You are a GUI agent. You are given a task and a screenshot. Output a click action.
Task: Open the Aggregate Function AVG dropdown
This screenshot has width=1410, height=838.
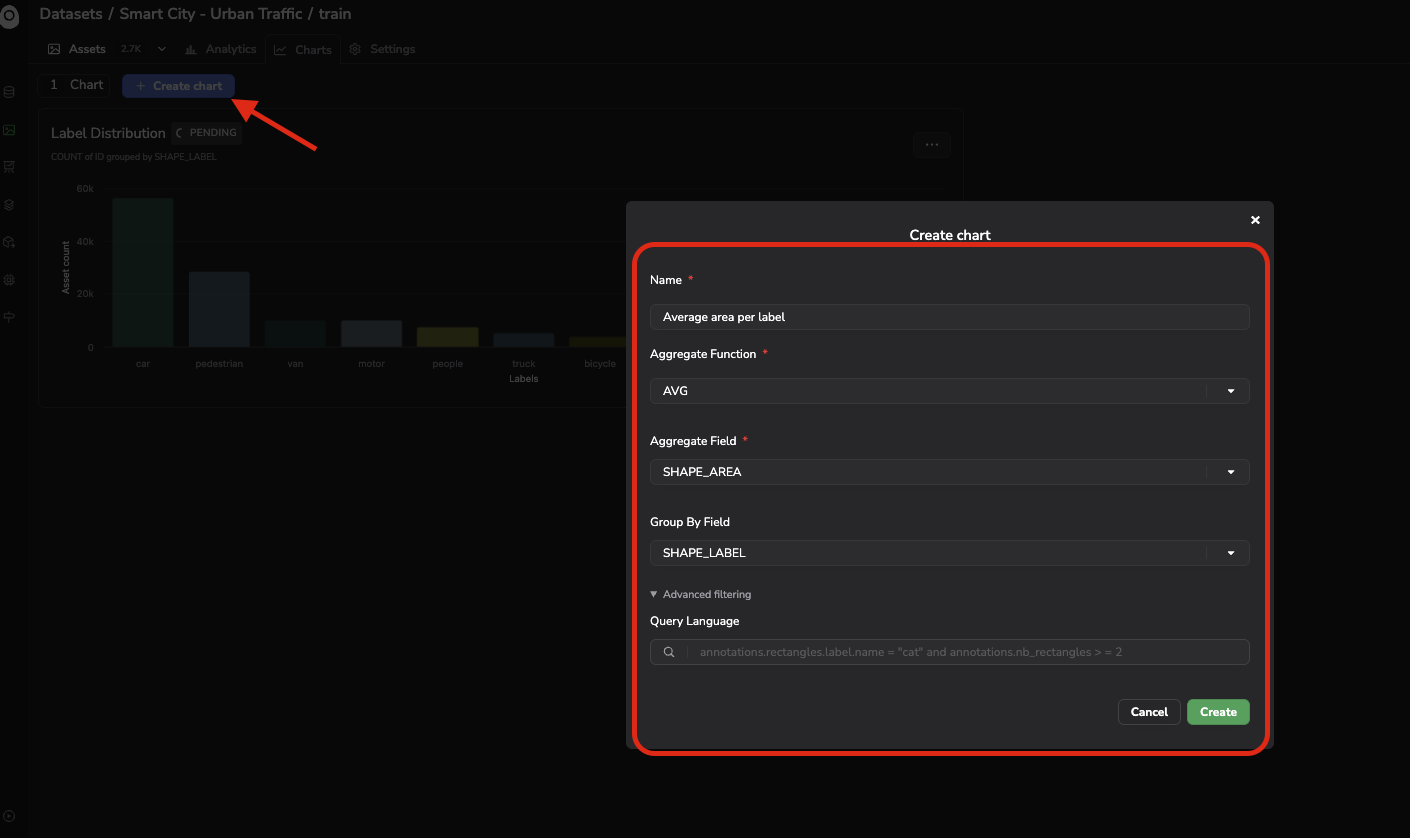tap(950, 391)
